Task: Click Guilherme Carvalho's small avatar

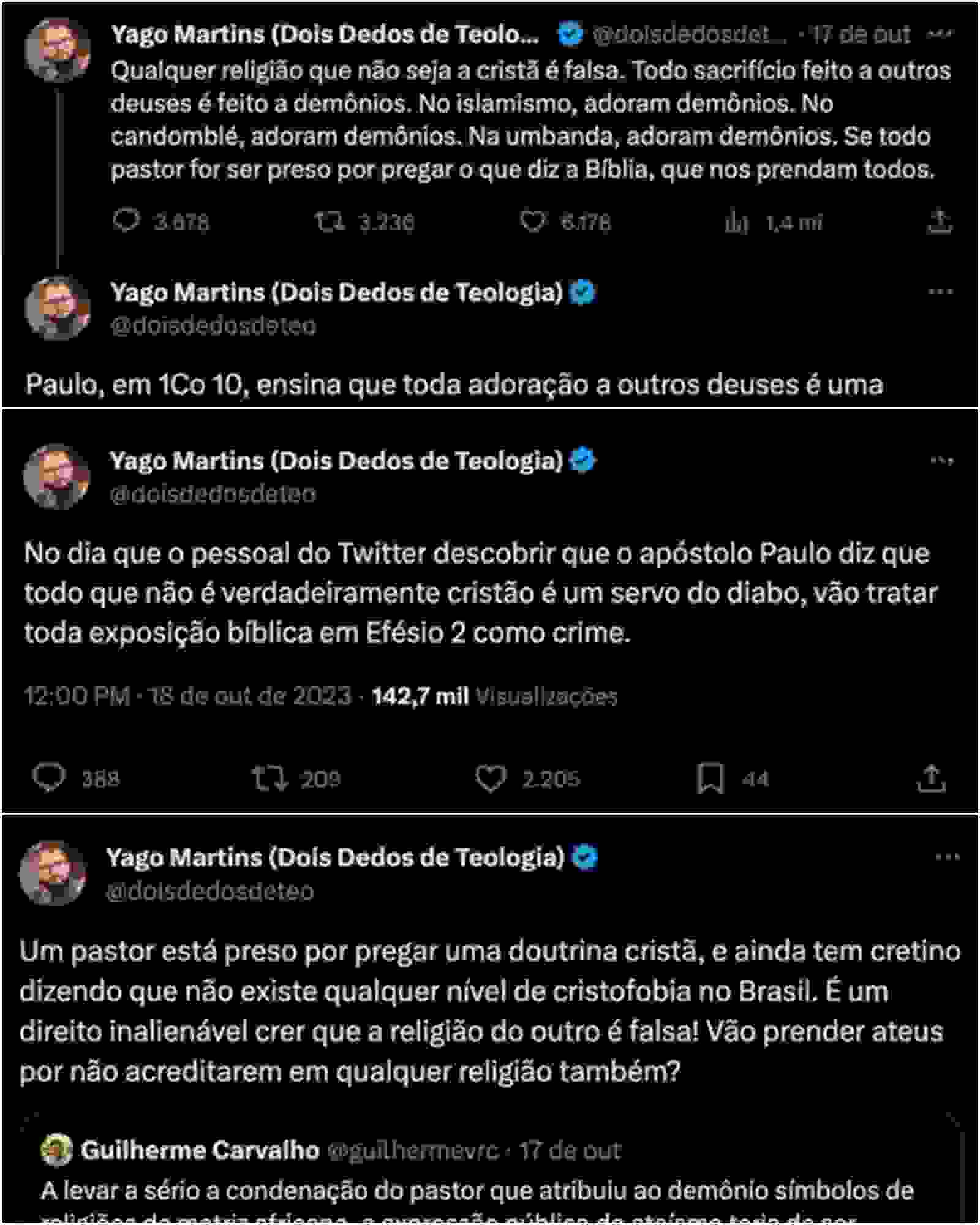Action: pos(56,1150)
